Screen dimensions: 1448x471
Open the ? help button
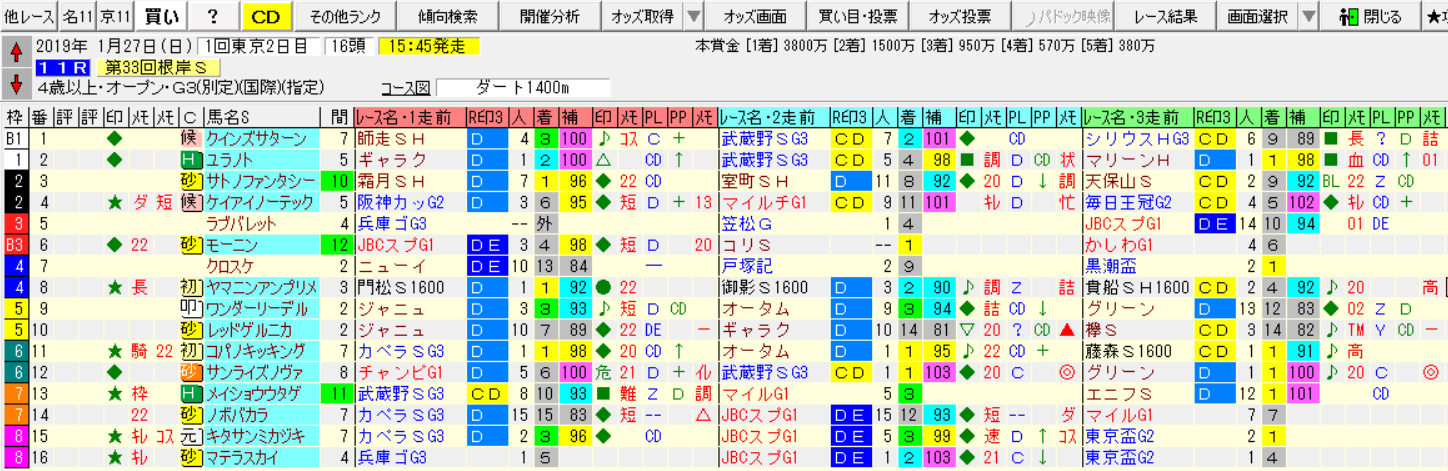point(213,16)
